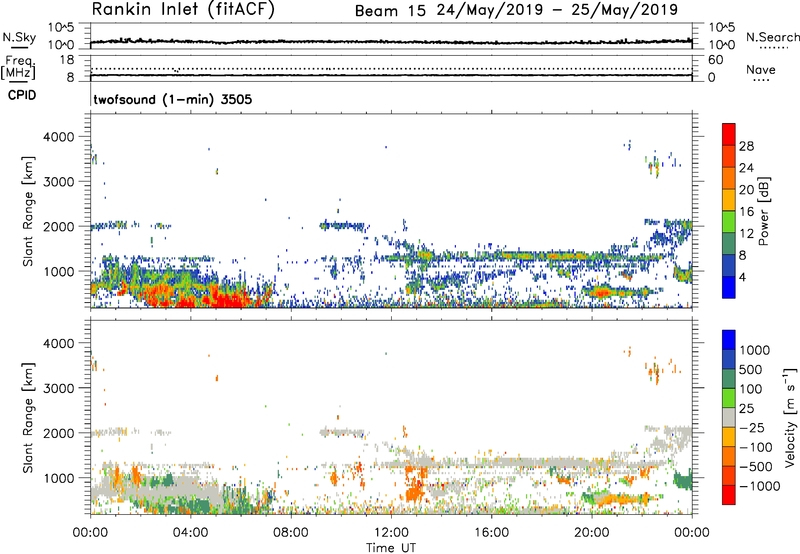Click the '12:00' time axis label
This screenshot has height=554, width=800.
coord(391,533)
